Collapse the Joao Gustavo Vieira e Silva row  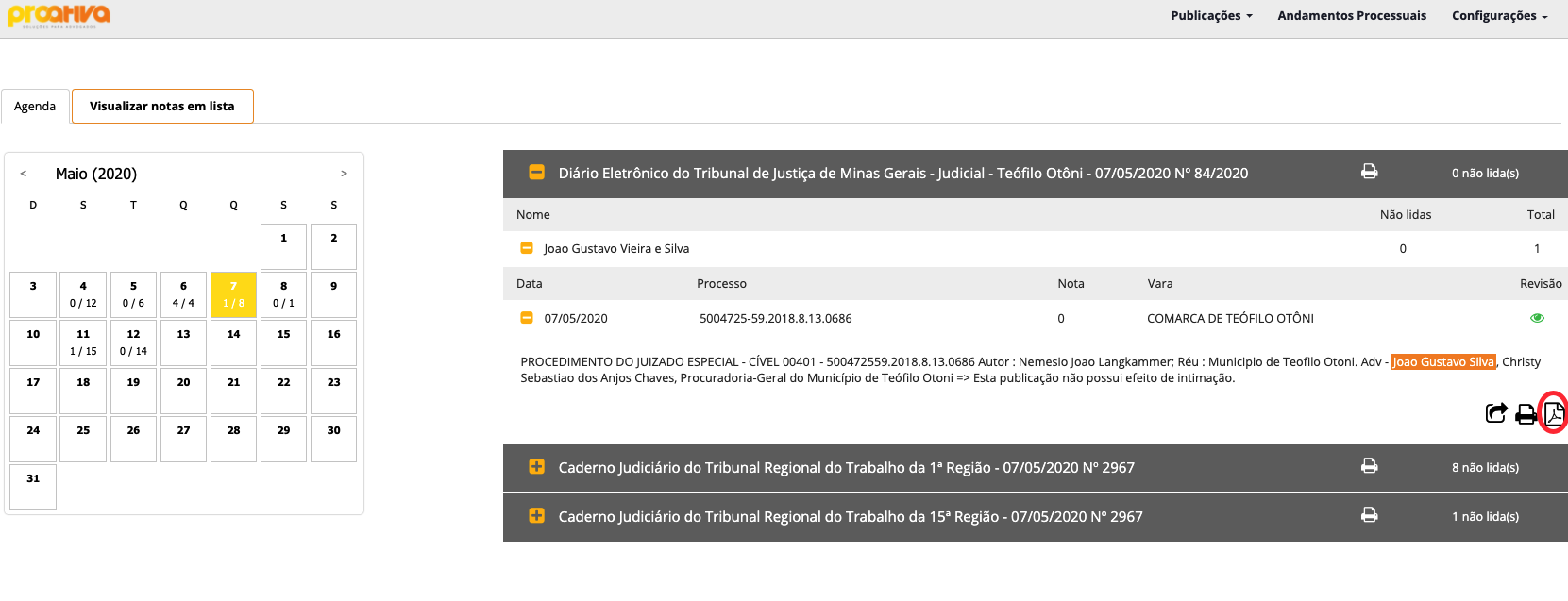point(527,248)
